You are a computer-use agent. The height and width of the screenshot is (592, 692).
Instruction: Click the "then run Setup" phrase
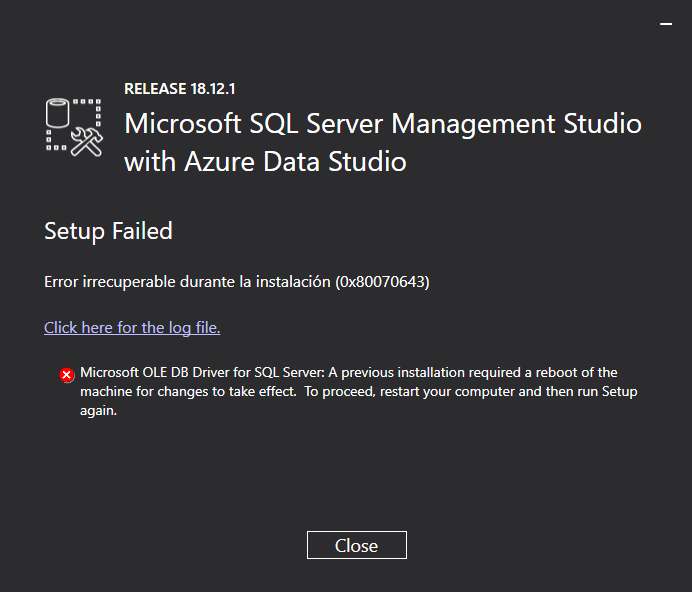tap(591, 392)
